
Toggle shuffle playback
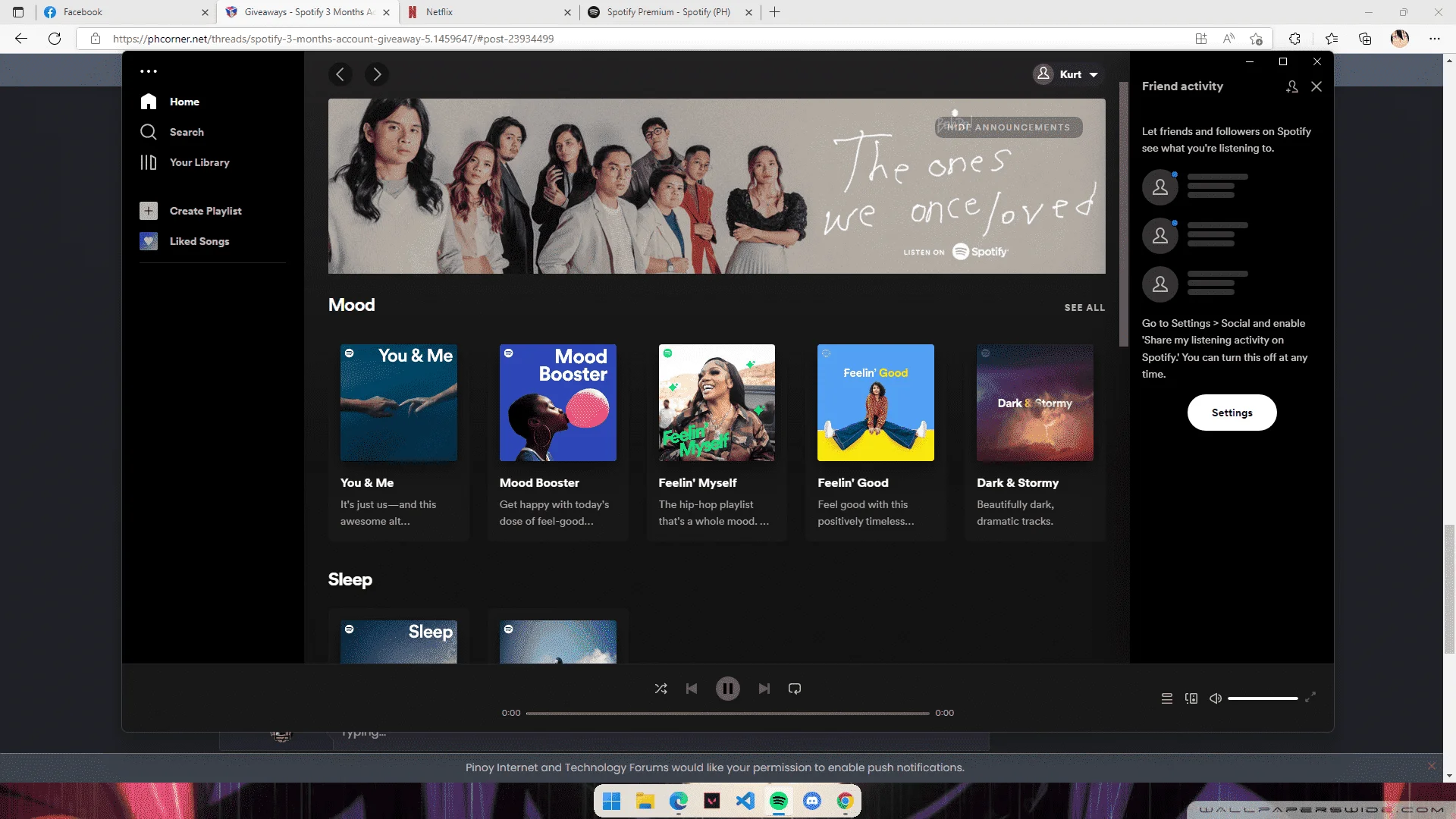(661, 689)
